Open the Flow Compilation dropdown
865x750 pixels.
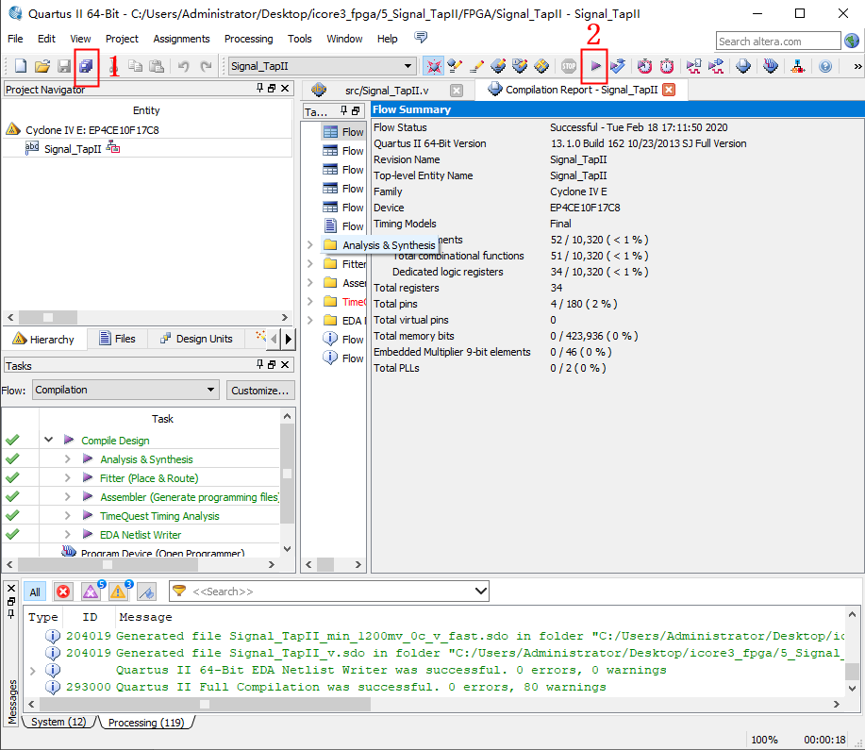[125, 390]
